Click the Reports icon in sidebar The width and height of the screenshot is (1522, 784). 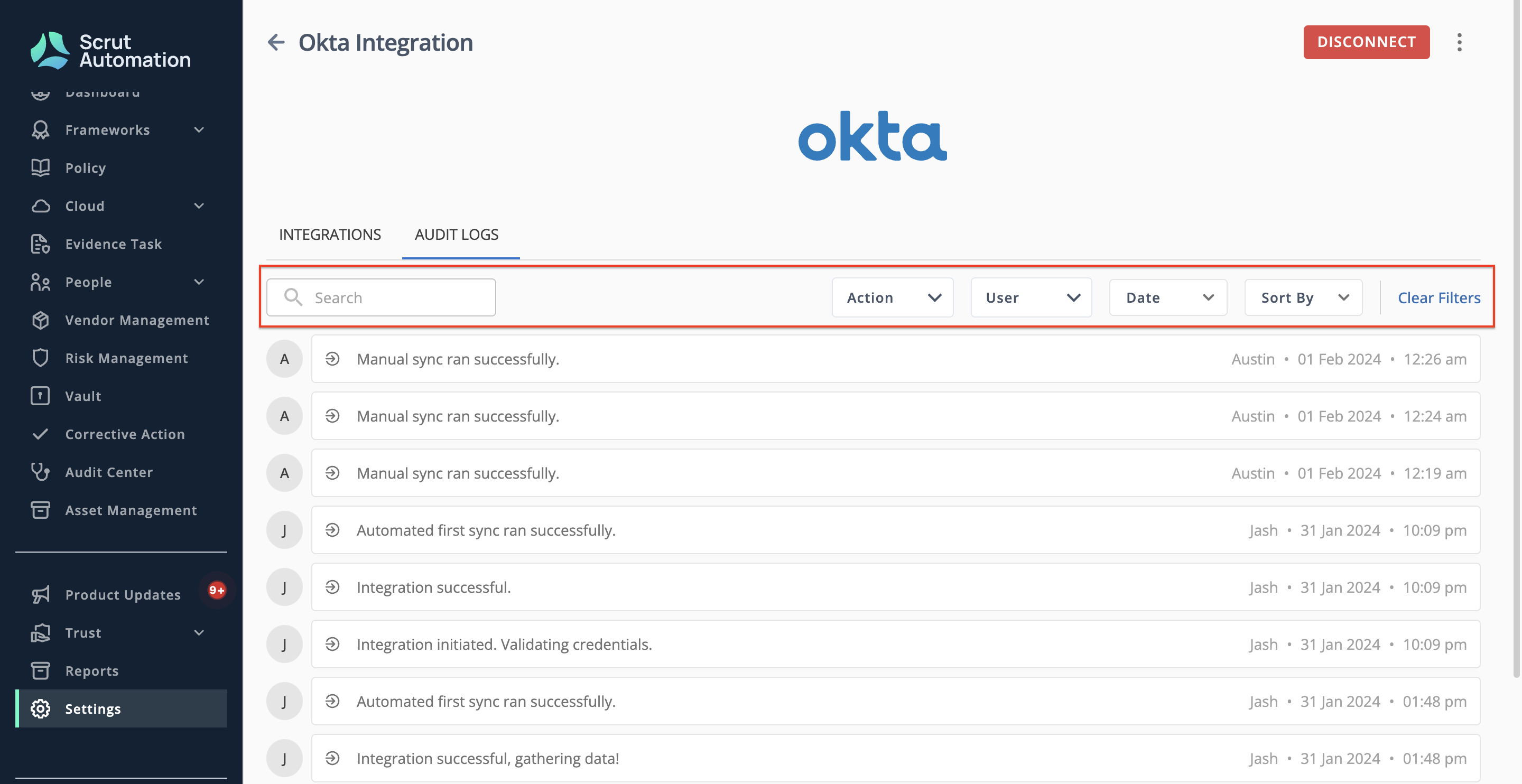(40, 671)
